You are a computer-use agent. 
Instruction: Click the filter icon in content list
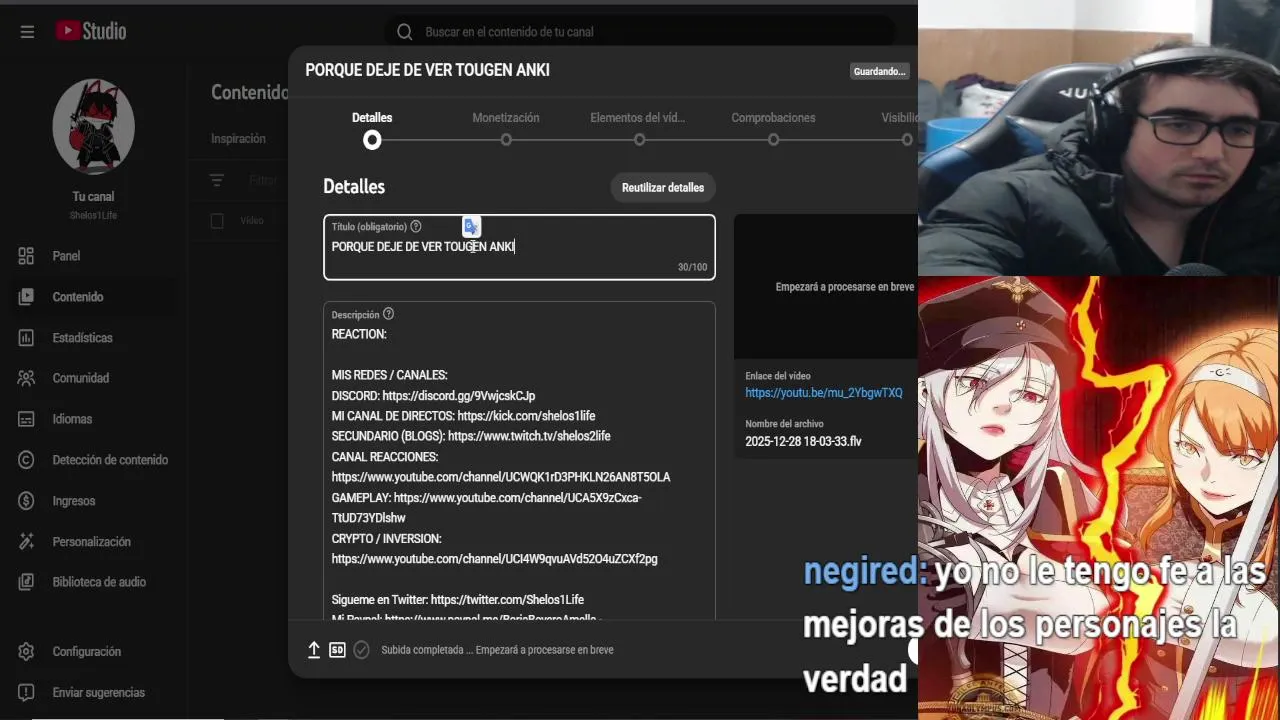(217, 181)
